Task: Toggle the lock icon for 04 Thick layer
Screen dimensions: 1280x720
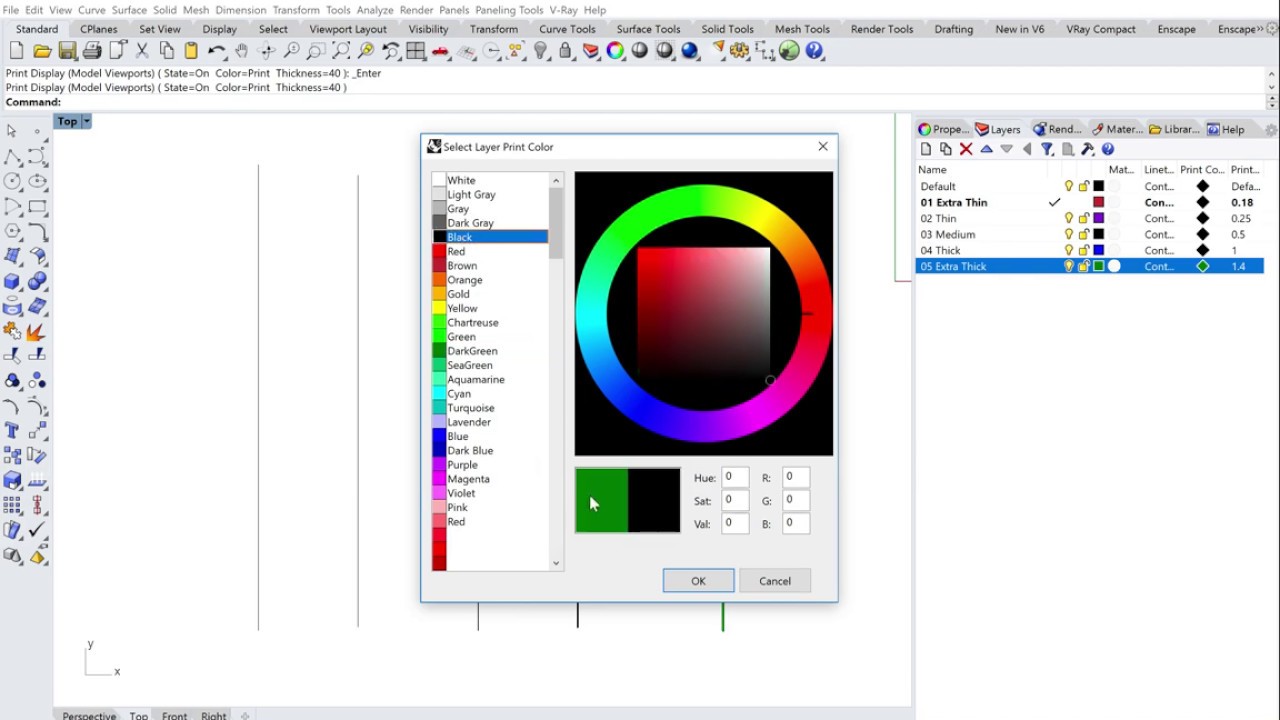Action: click(1084, 250)
